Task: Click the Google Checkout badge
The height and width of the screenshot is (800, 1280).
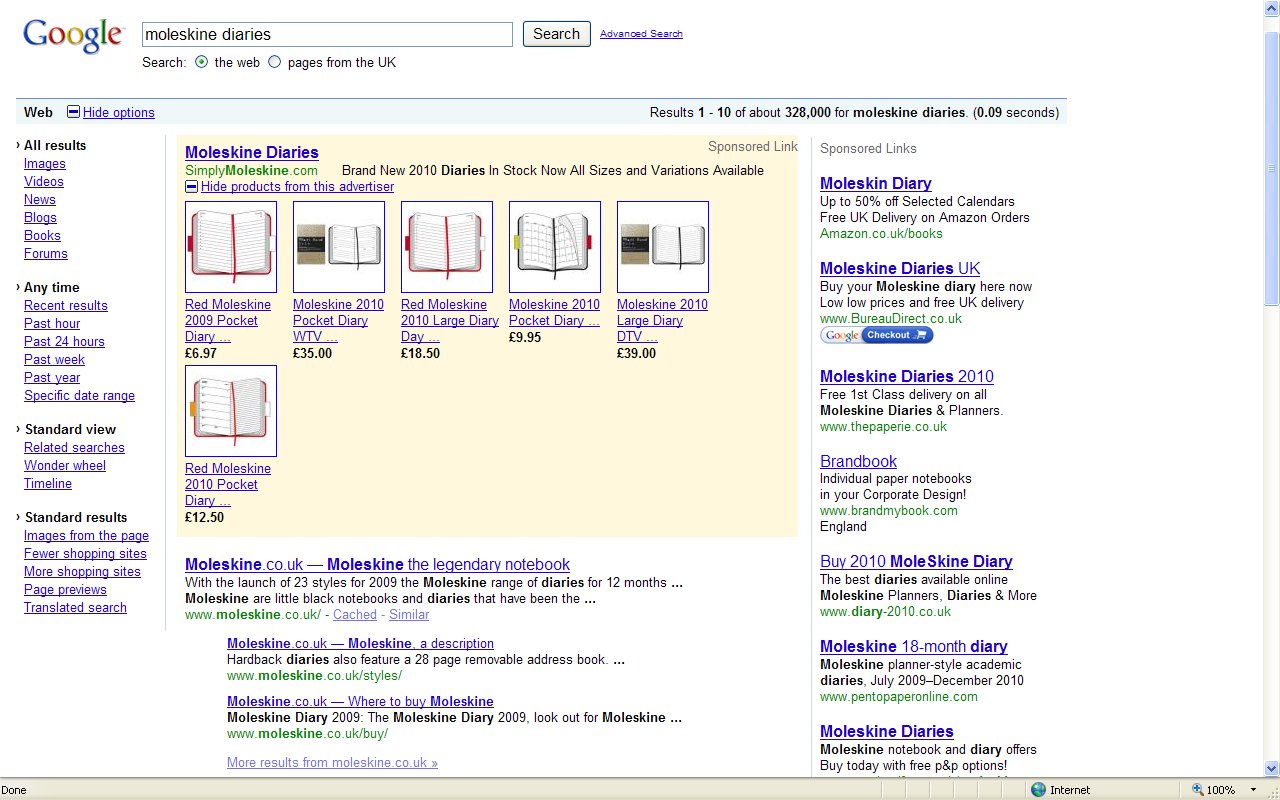Action: coord(877,335)
